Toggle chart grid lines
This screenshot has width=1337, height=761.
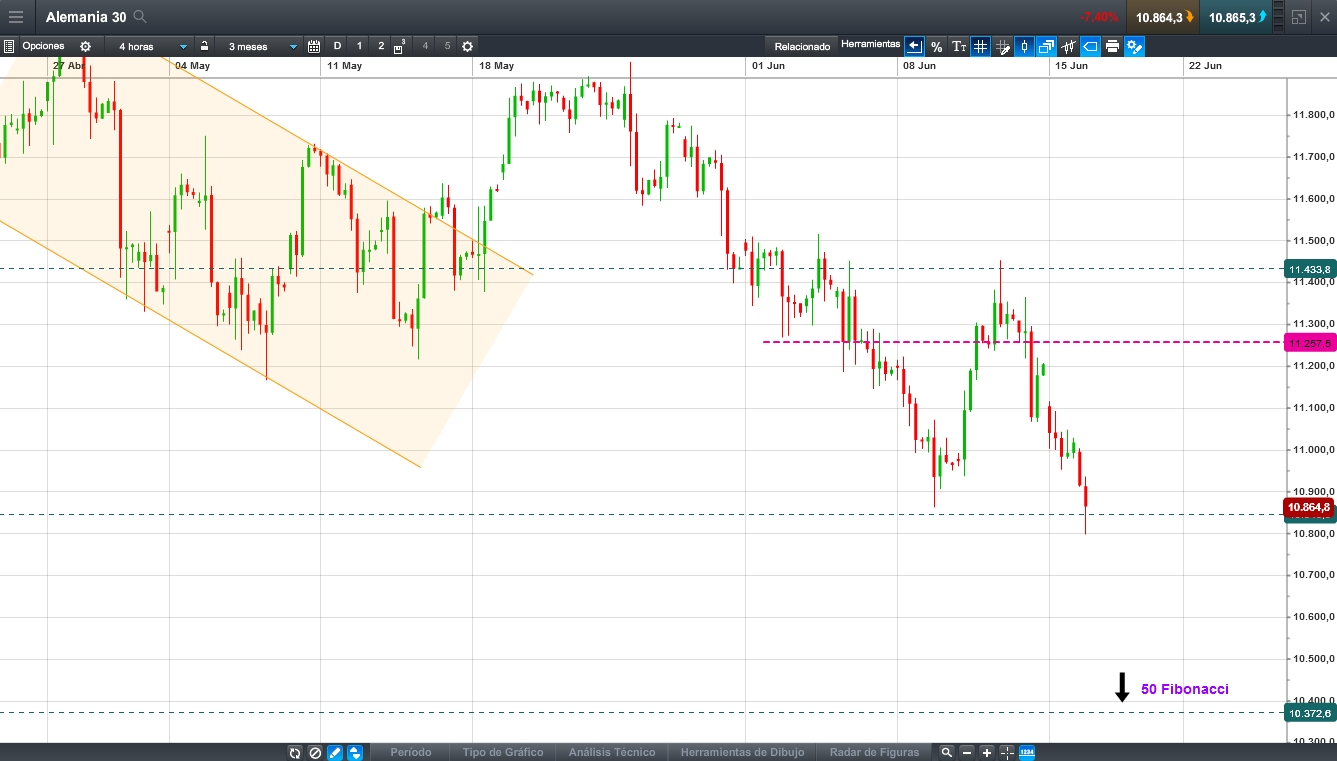tap(980, 46)
